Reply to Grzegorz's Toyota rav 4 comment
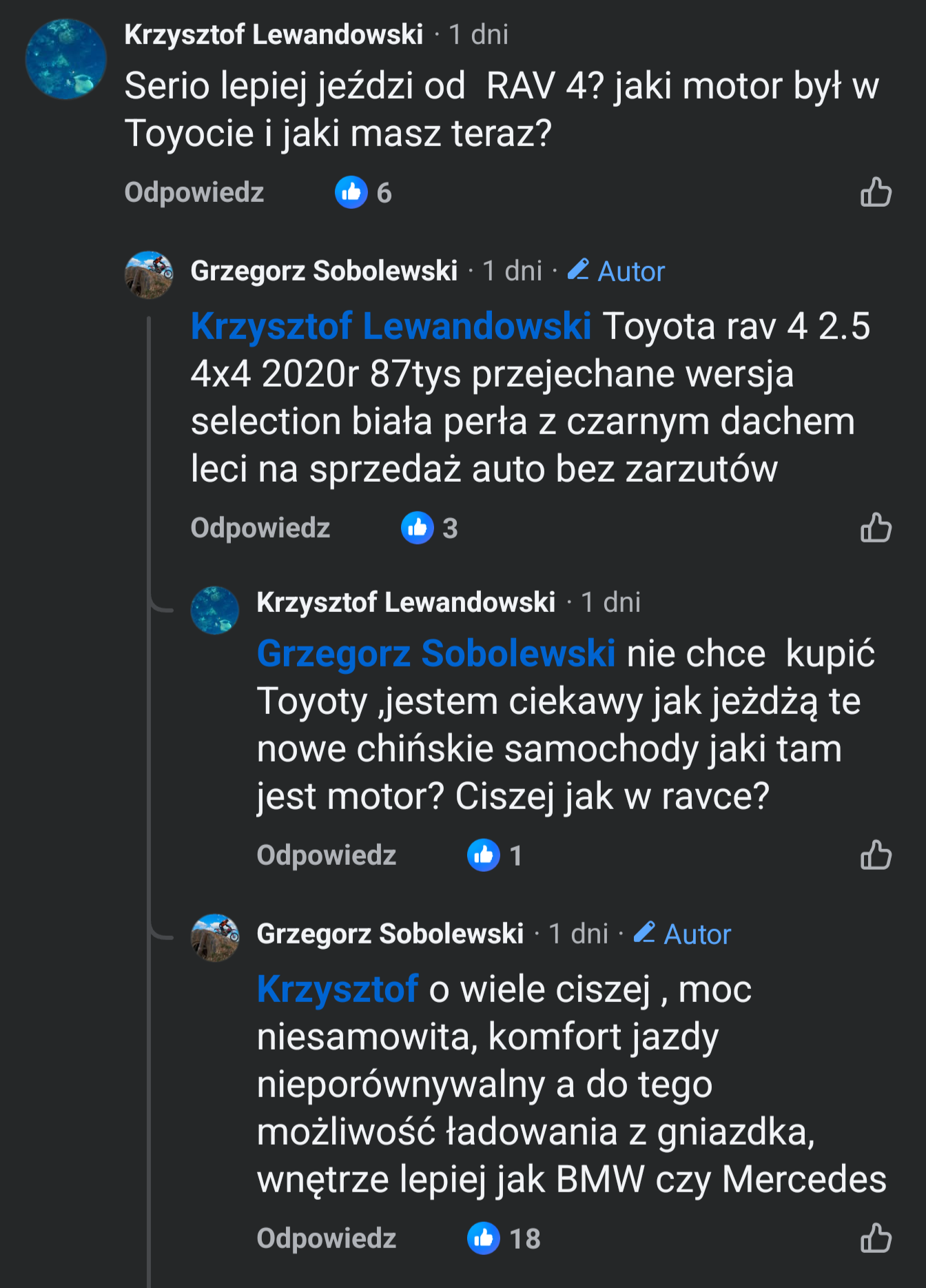Screen dimensions: 926x1288 260,528
